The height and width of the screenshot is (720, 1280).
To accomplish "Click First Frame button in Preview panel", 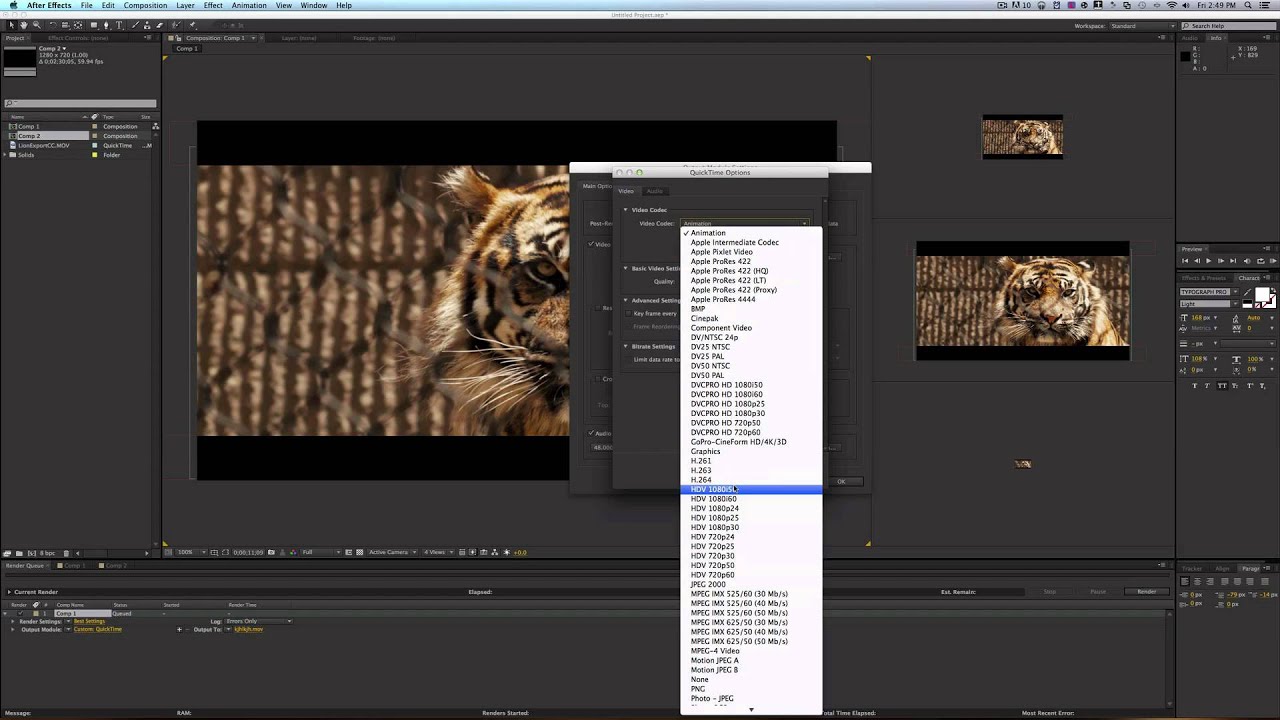I will click(x=1185, y=261).
